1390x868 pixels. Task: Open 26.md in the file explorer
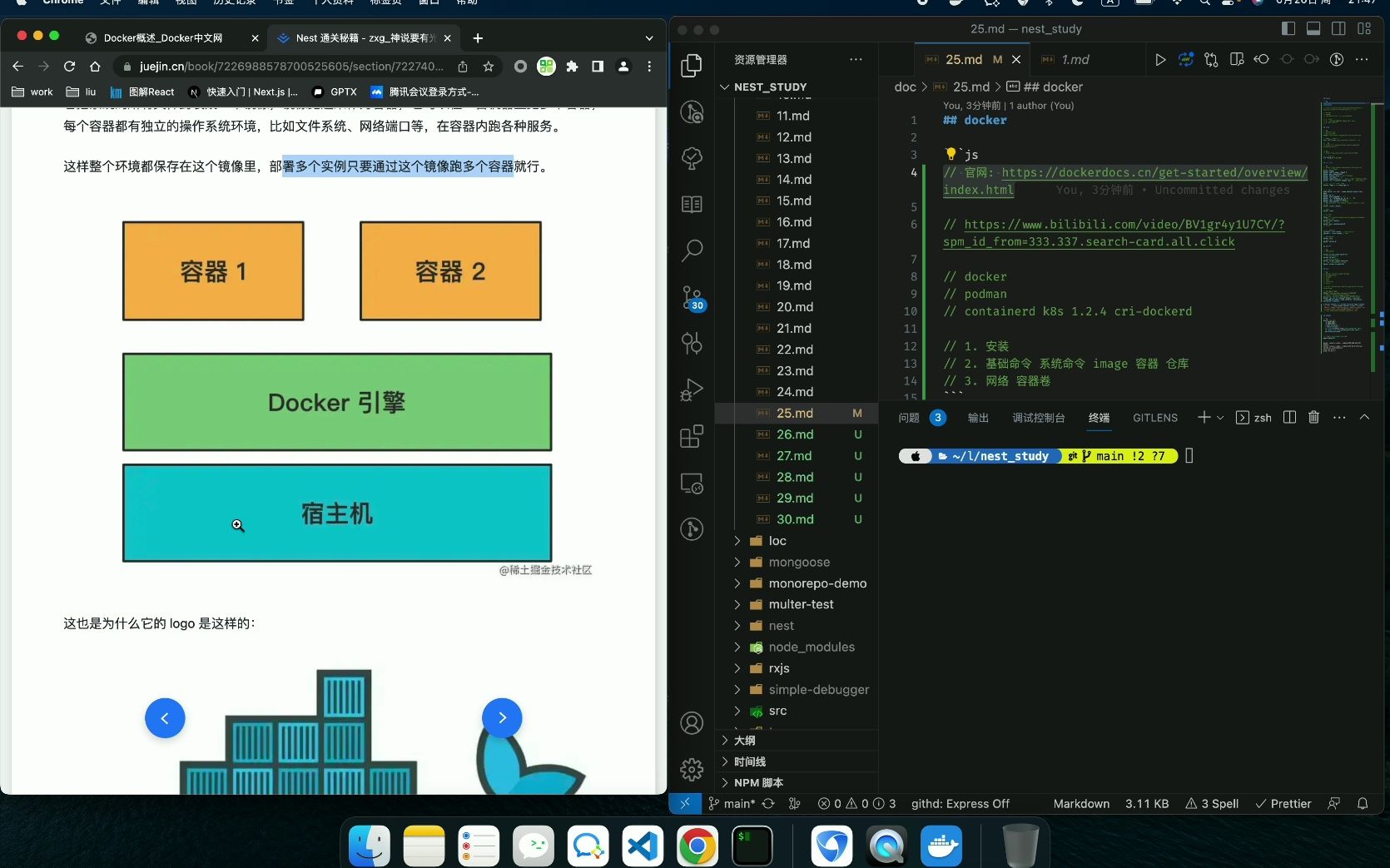pyautogui.click(x=795, y=434)
